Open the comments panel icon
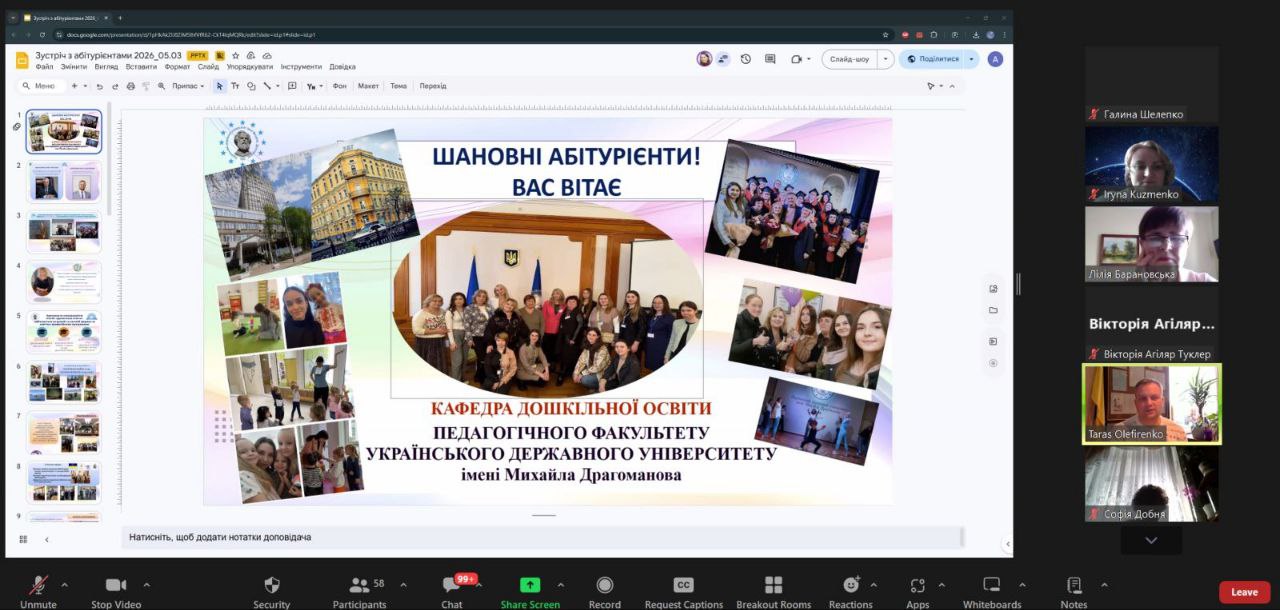The image size is (1280, 610). pos(770,59)
